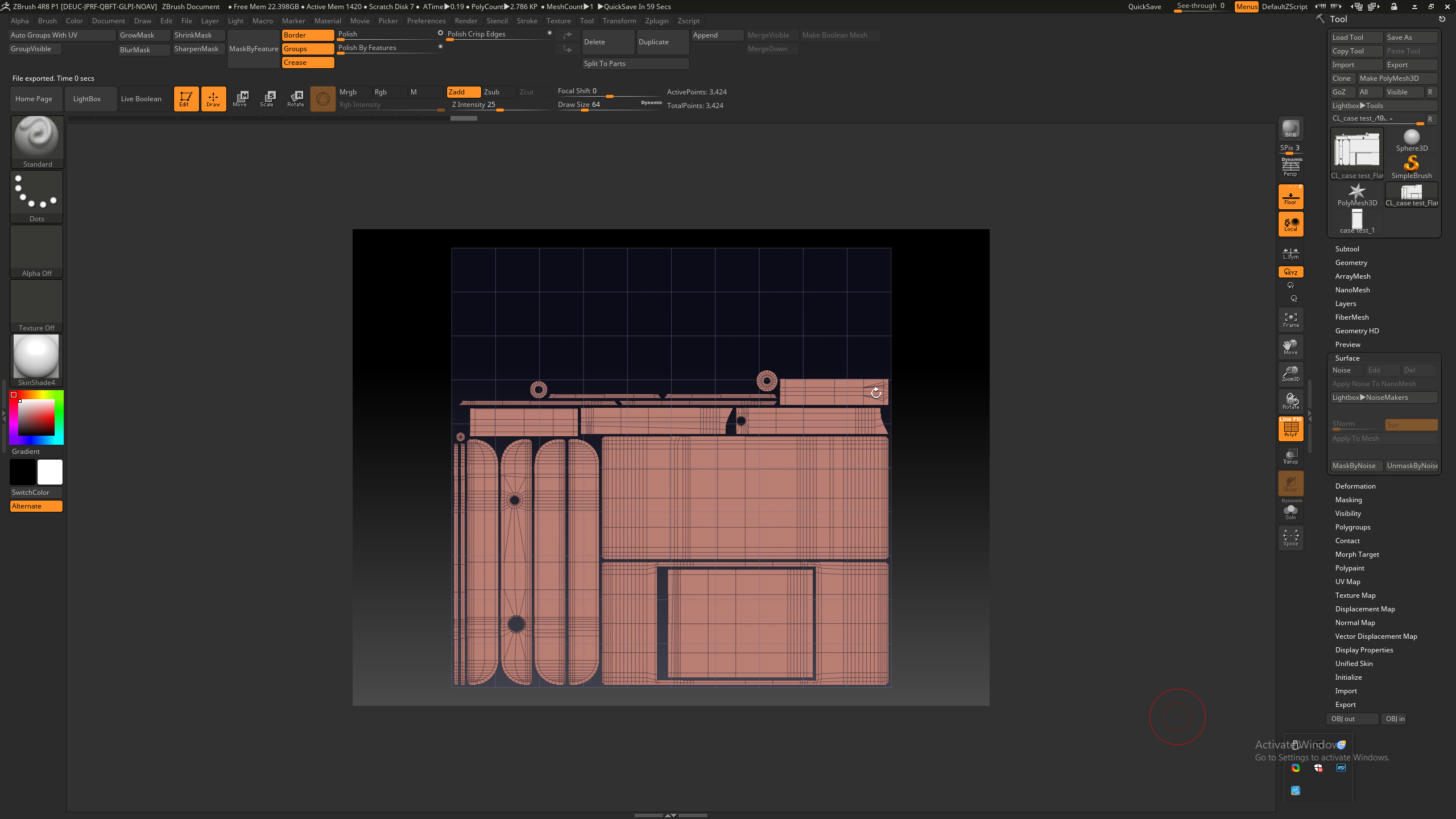Toggle Persp perspective view
Screen dimensions: 1456x819
1290,167
